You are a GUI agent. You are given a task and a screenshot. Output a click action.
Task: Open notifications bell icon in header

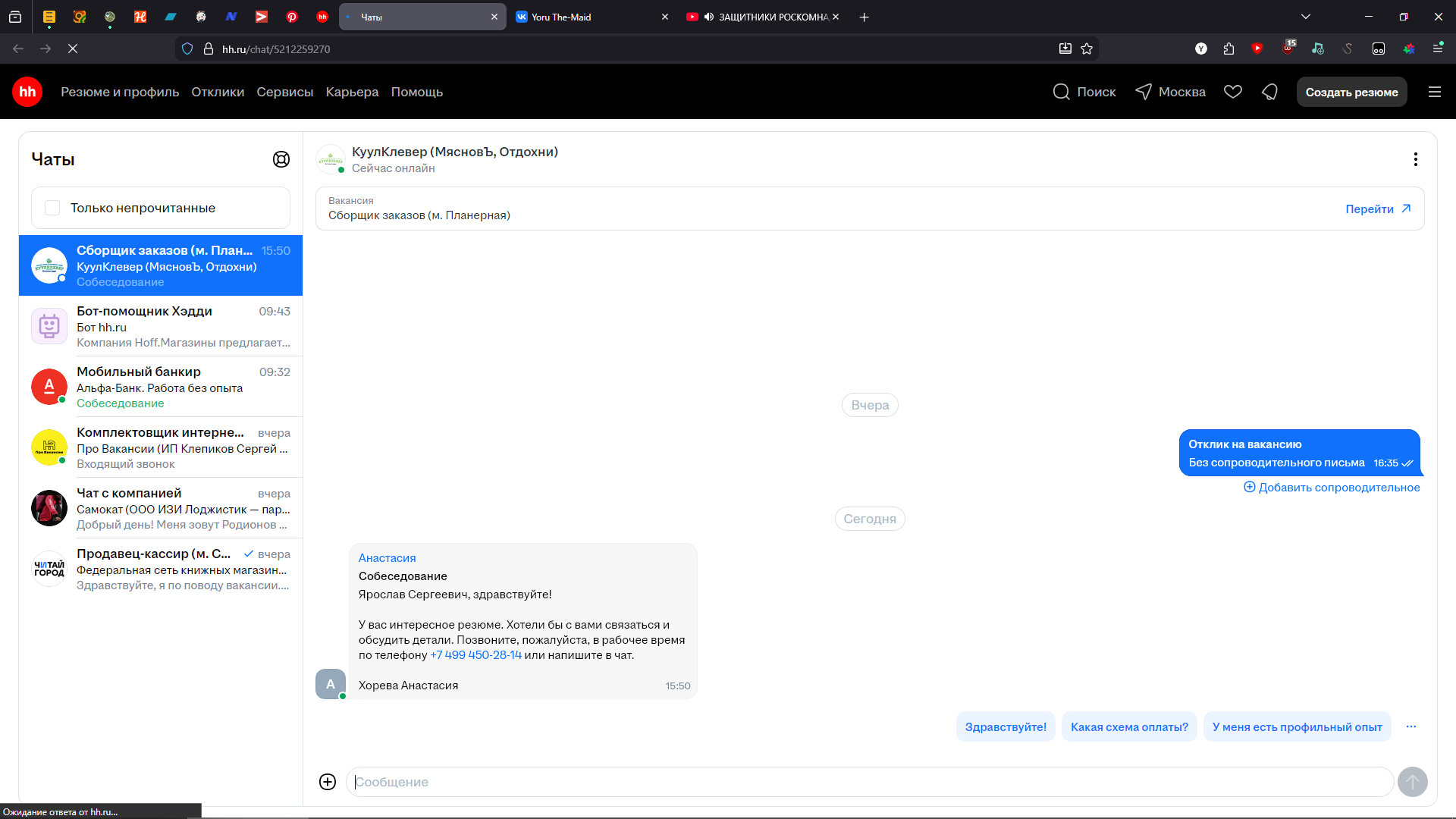click(1269, 92)
